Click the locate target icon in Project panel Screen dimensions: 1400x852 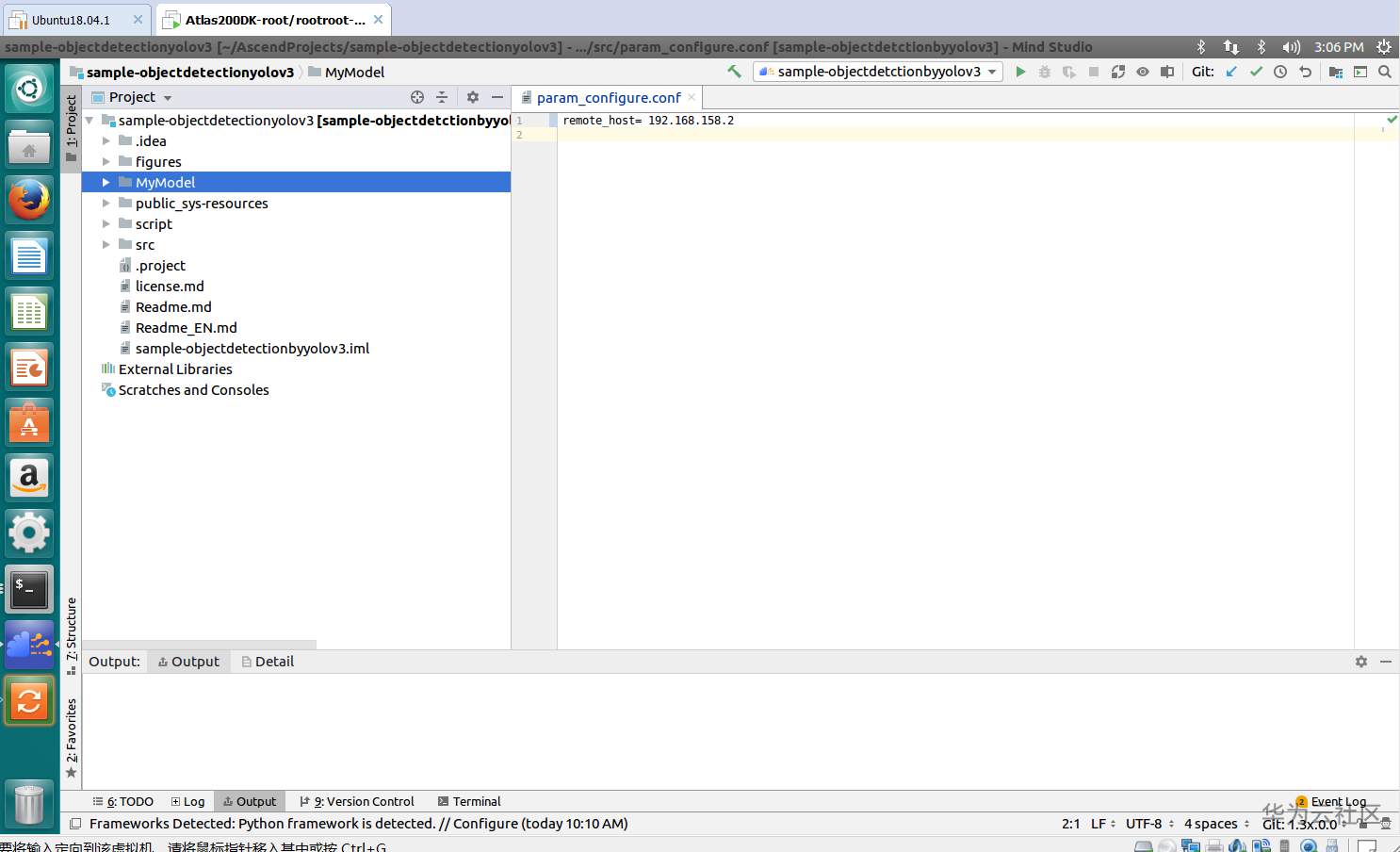[x=417, y=97]
